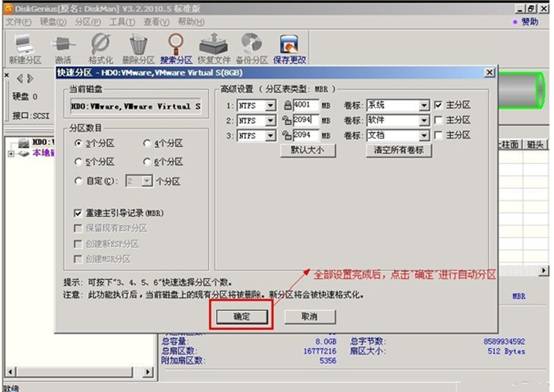Click lock icon beside partition 2 size
This screenshot has height=392, width=554.
287,120
